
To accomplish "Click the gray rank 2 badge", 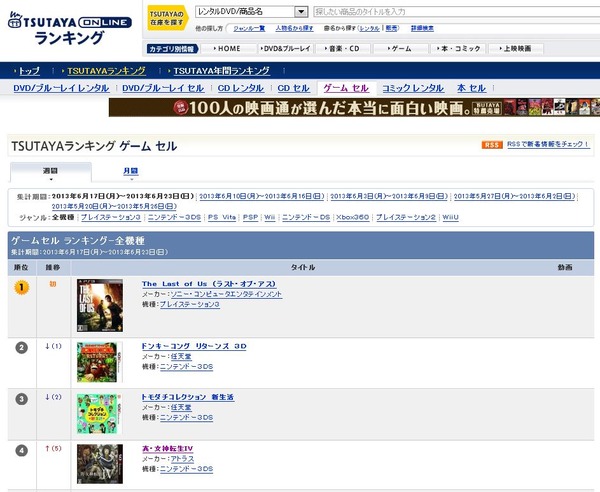I will click(x=21, y=348).
